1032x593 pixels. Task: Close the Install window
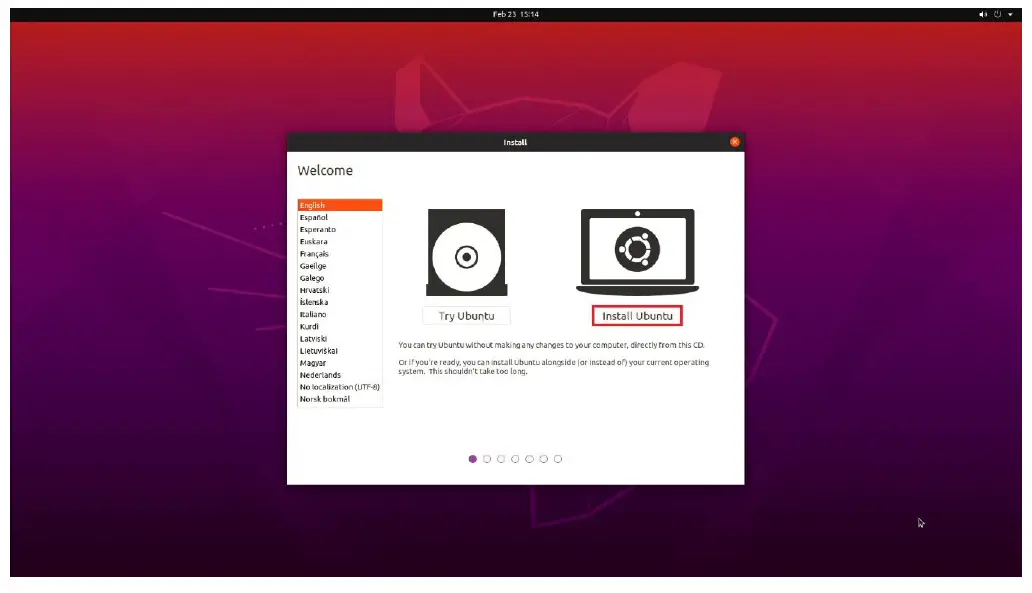click(x=735, y=141)
